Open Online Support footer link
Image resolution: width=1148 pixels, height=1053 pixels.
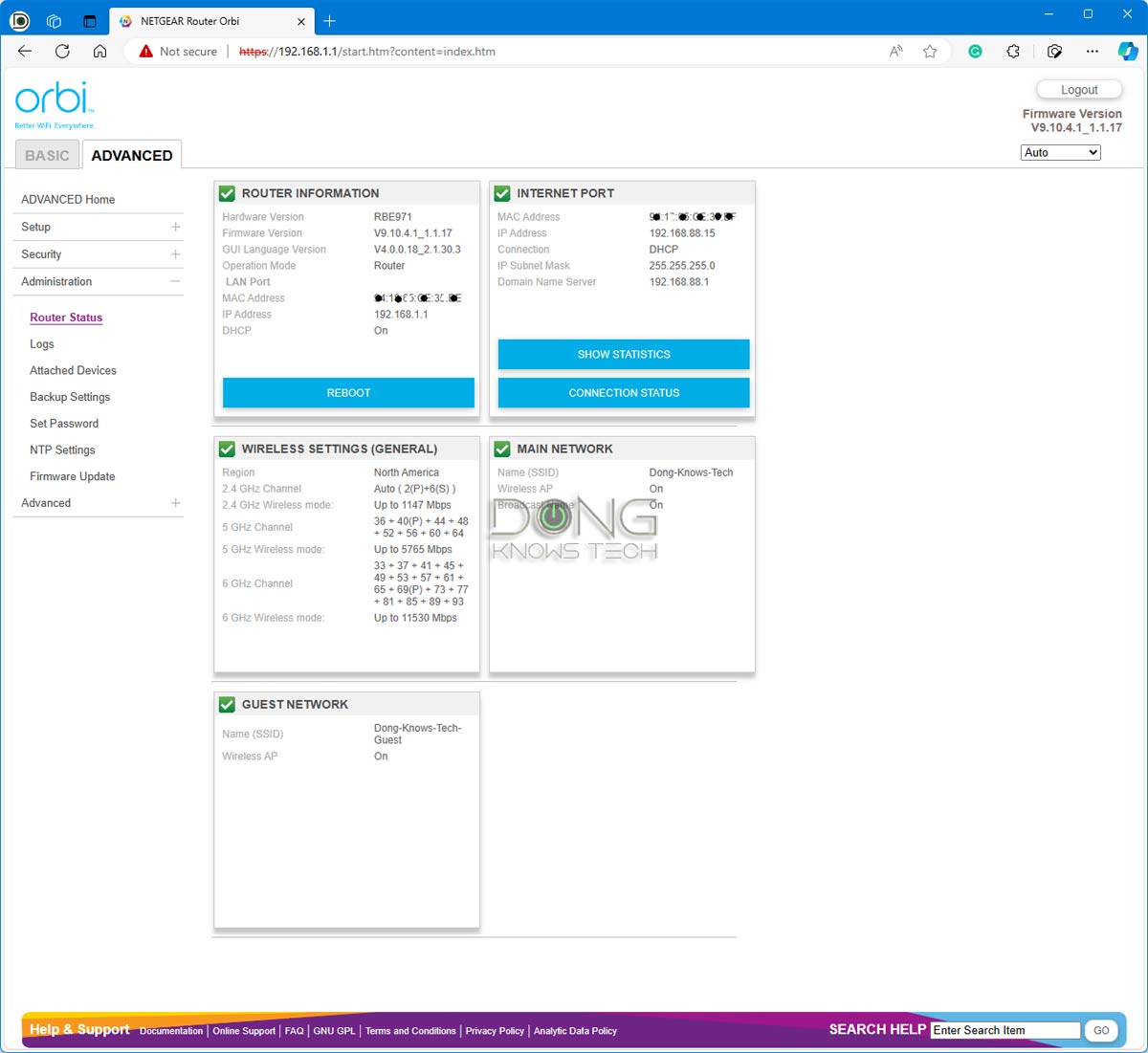pos(244,1031)
